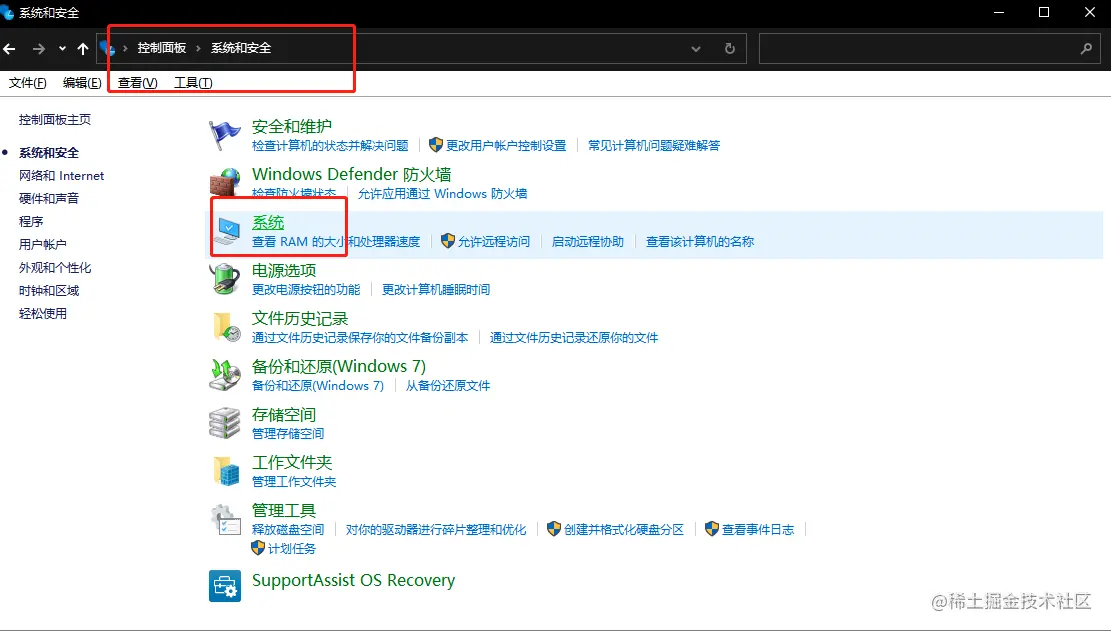Open the 编辑(E) menu
This screenshot has height=631, width=1111.
(82, 83)
